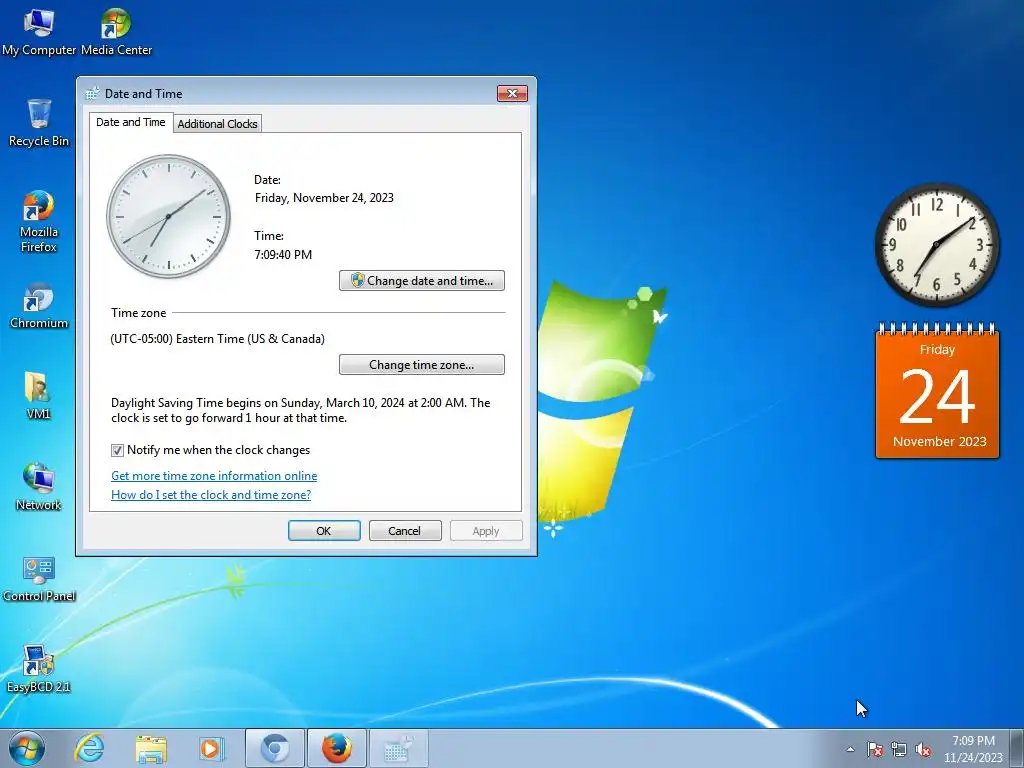This screenshot has height=768, width=1024.
Task: Close the Date and Time dialog
Action: [x=513, y=93]
